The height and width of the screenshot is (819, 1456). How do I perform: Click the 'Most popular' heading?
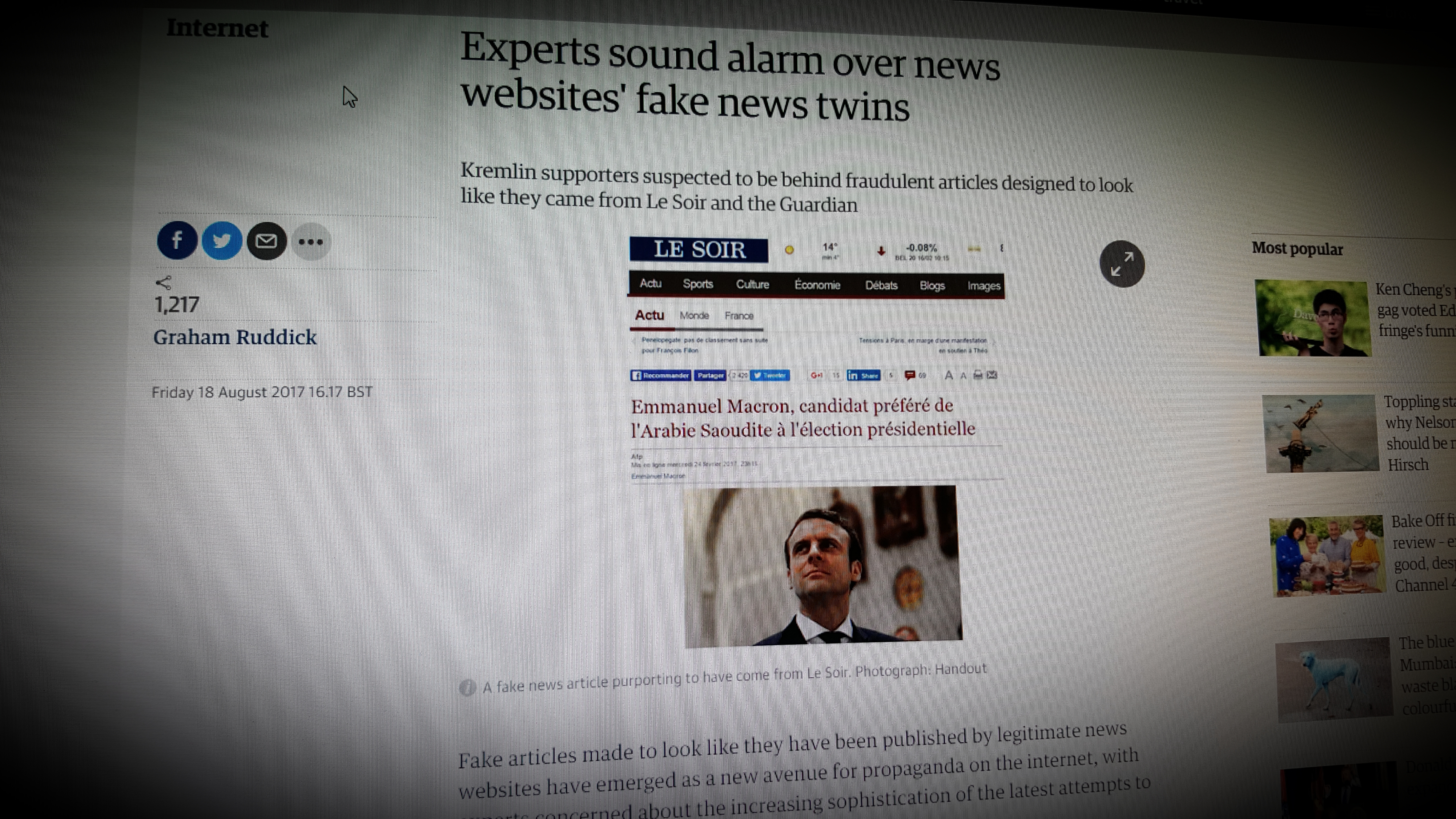[x=1297, y=249]
